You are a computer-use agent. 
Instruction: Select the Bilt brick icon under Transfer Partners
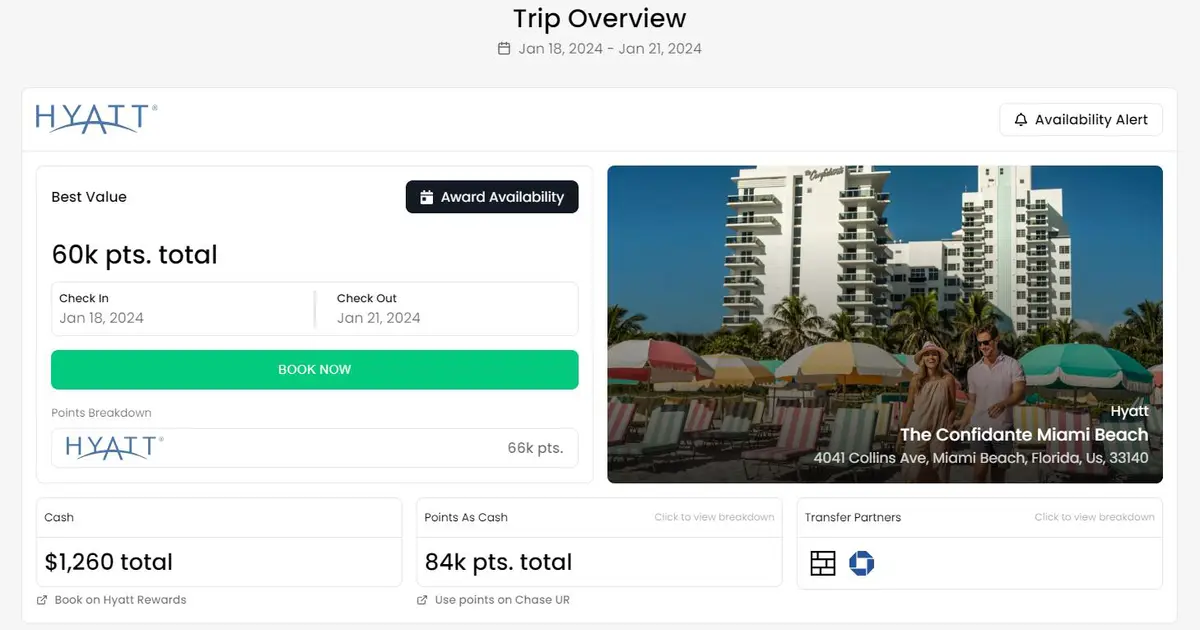click(822, 563)
